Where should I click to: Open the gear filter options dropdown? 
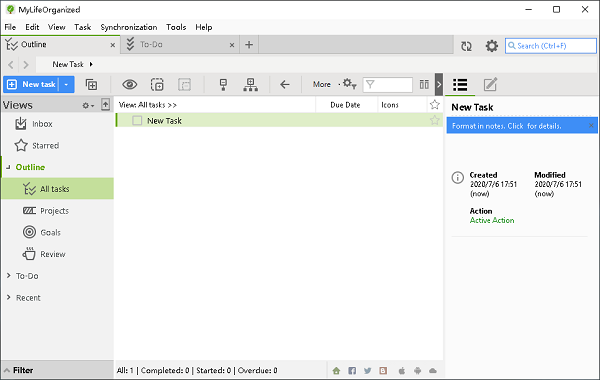pyautogui.click(x=349, y=84)
